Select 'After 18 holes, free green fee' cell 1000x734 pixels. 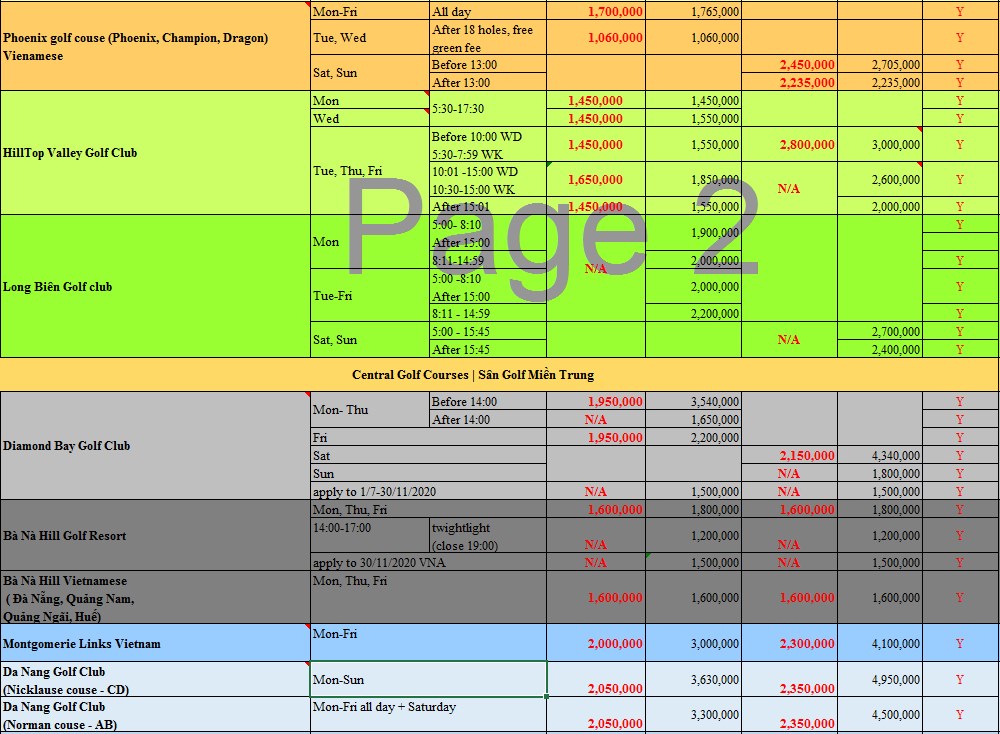[x=488, y=38]
